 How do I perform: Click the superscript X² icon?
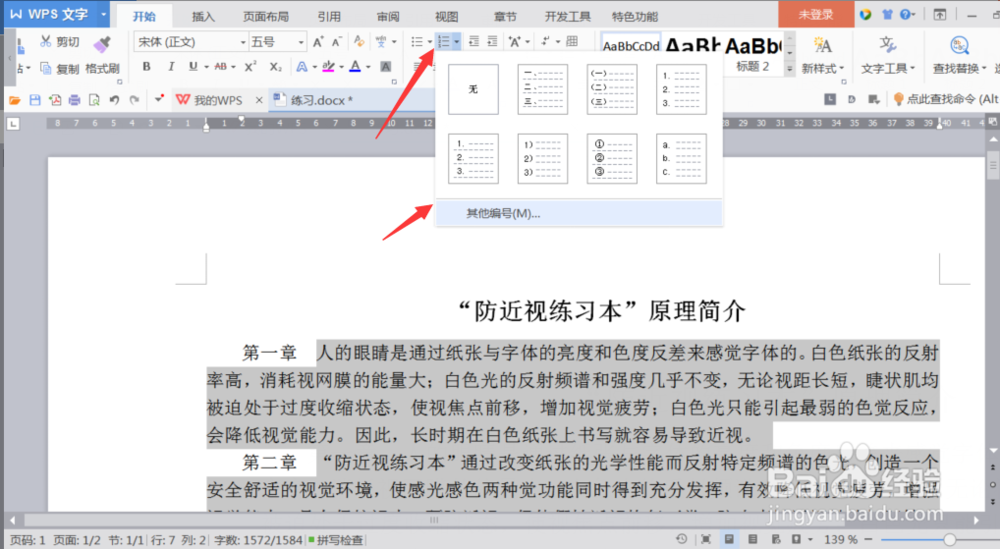(251, 66)
